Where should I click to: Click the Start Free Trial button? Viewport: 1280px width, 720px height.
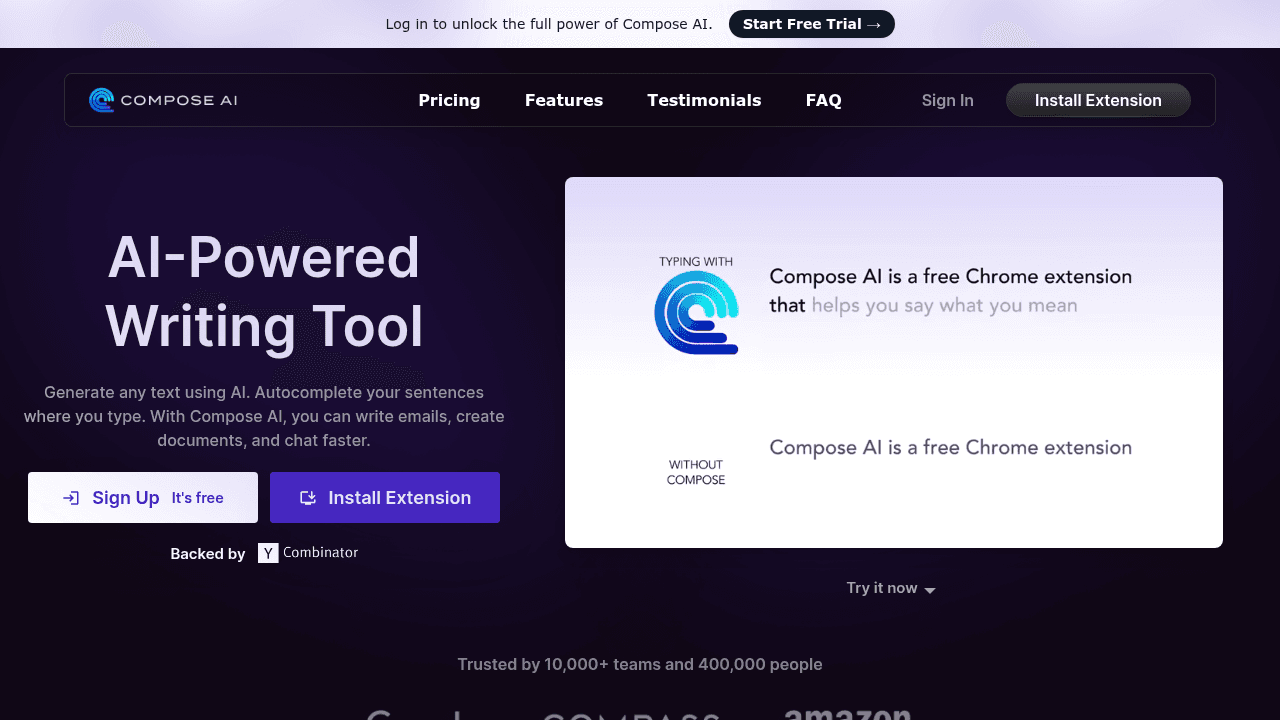(811, 24)
